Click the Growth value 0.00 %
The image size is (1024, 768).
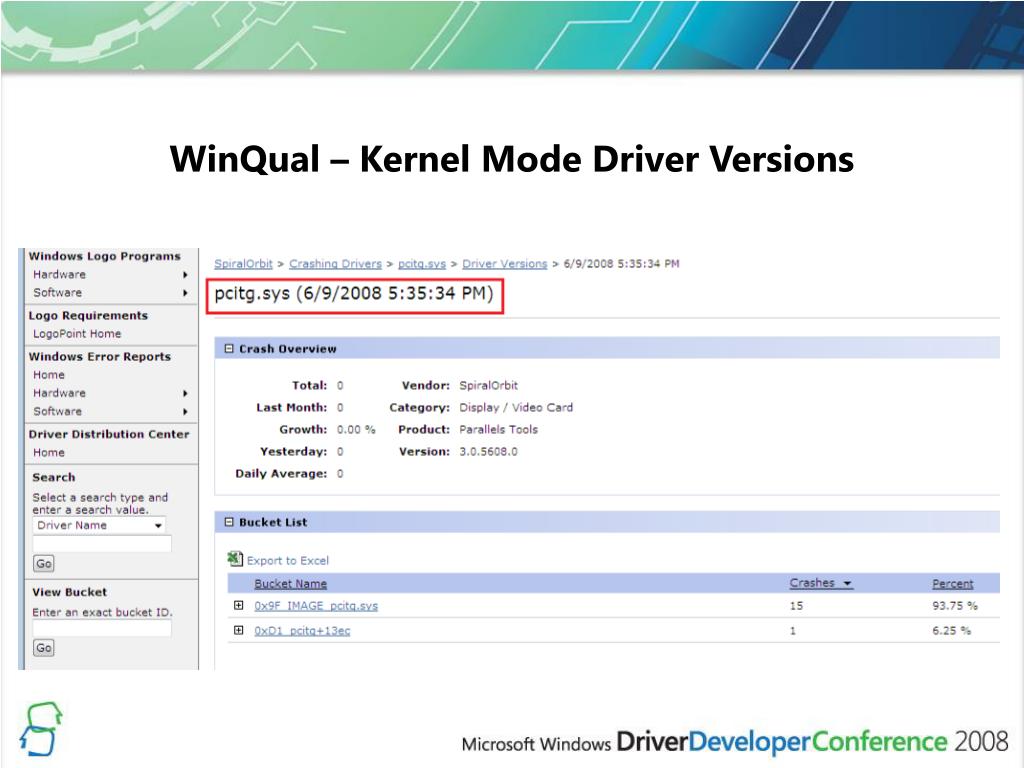click(x=356, y=430)
